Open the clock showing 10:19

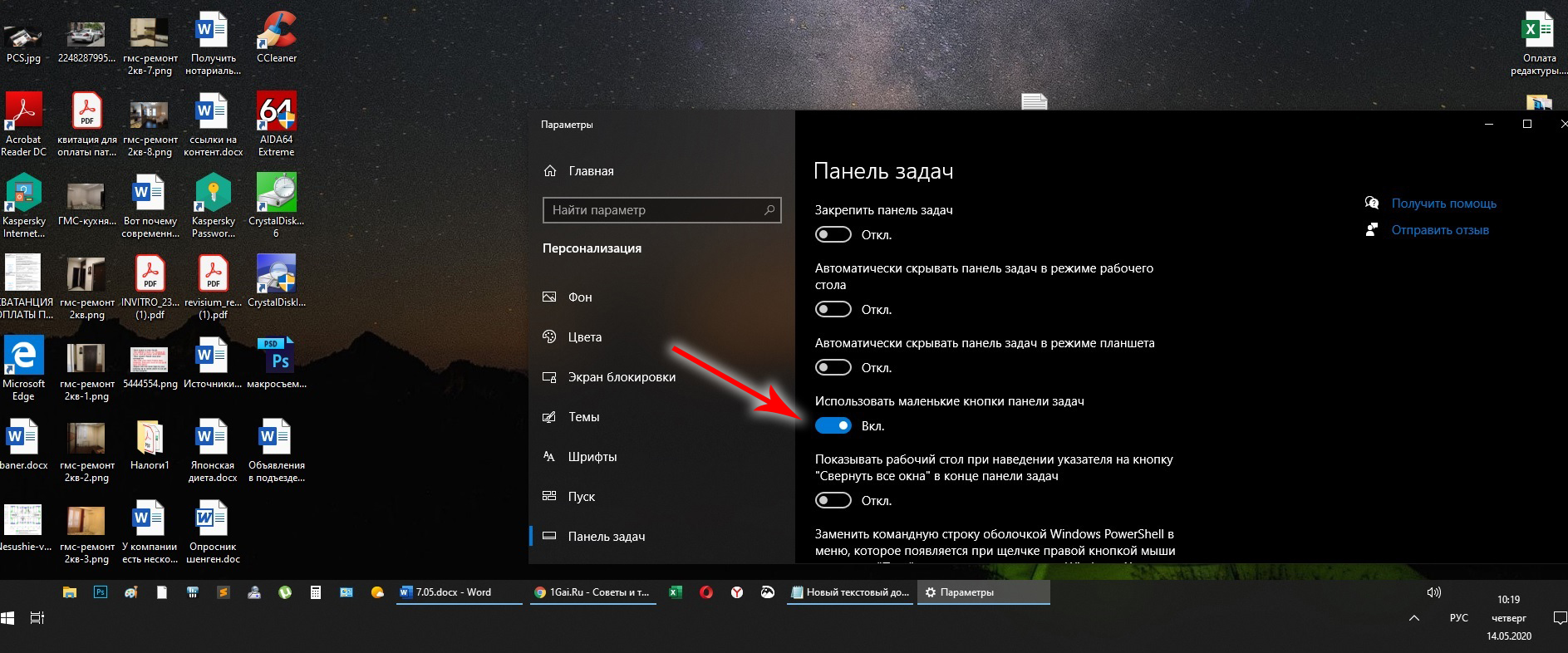point(1508,617)
